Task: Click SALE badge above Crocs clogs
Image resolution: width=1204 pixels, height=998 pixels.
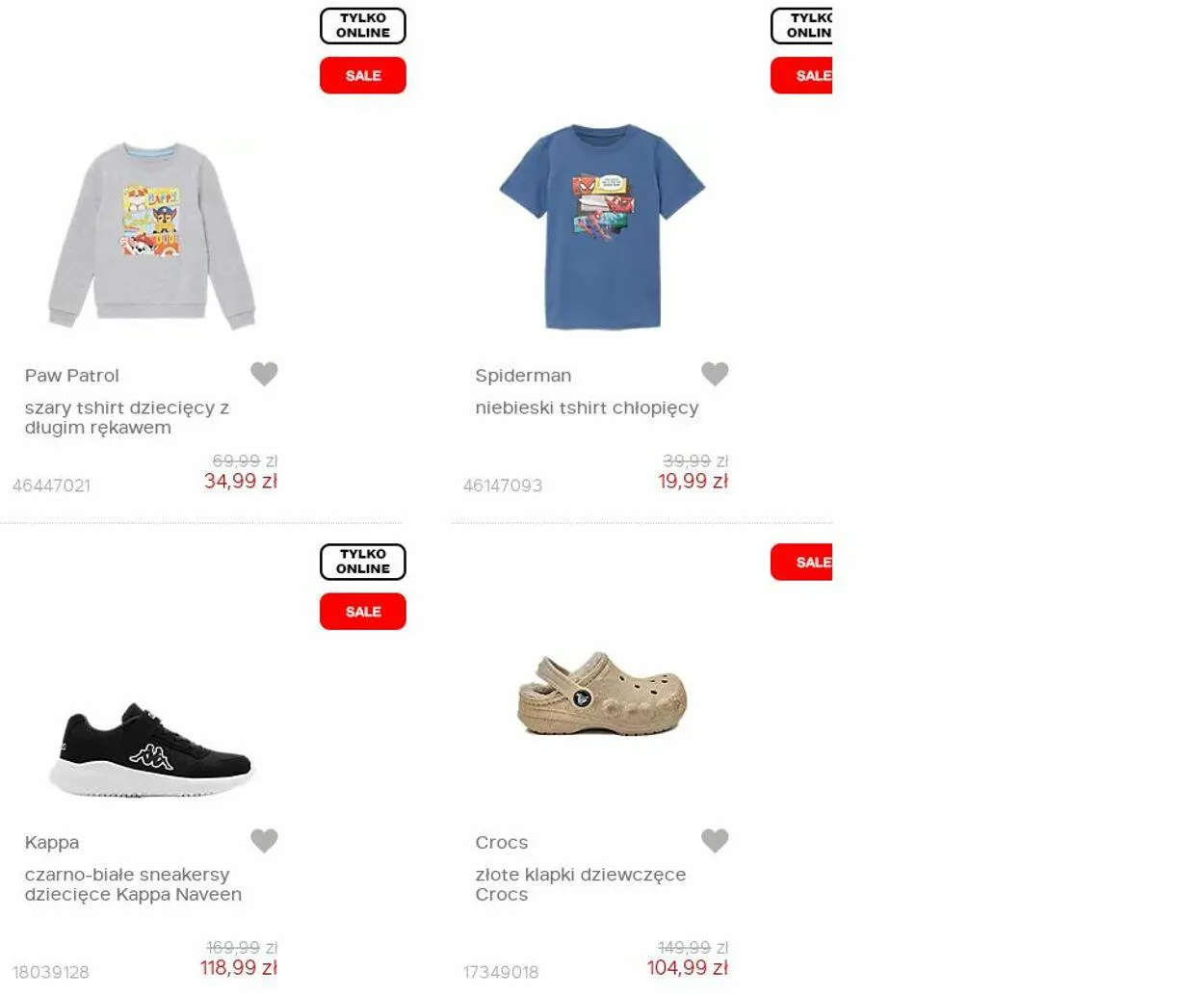Action: point(801,563)
